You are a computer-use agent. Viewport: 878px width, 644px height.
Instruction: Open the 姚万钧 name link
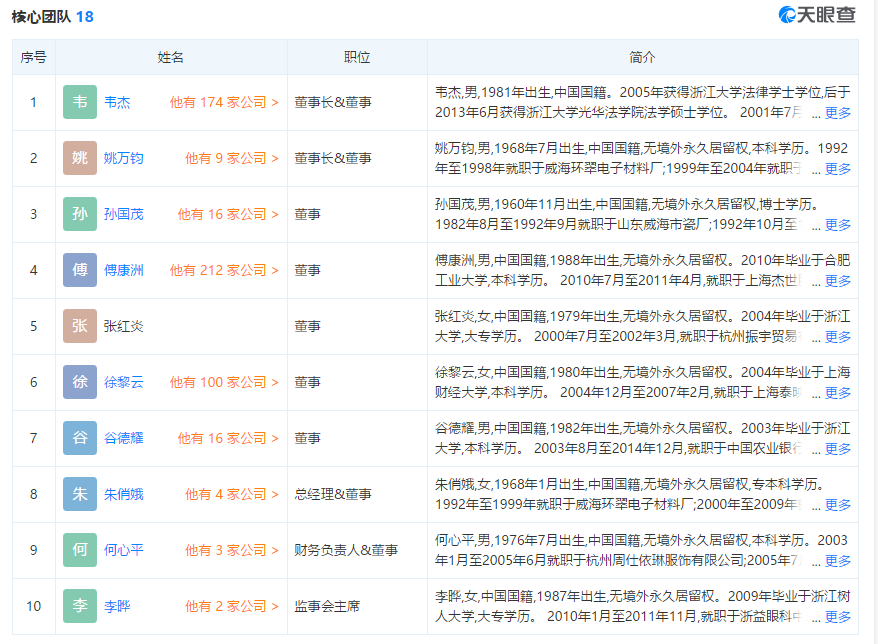point(124,158)
